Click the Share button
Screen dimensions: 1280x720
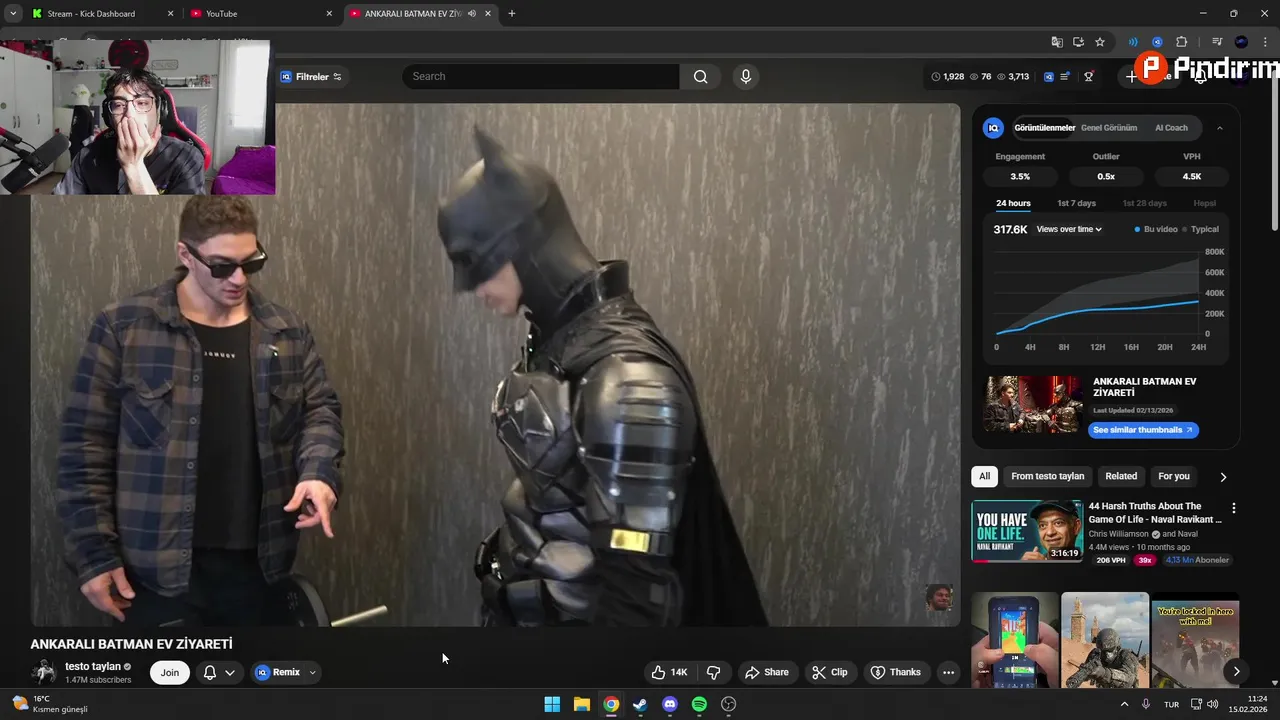[x=767, y=672]
